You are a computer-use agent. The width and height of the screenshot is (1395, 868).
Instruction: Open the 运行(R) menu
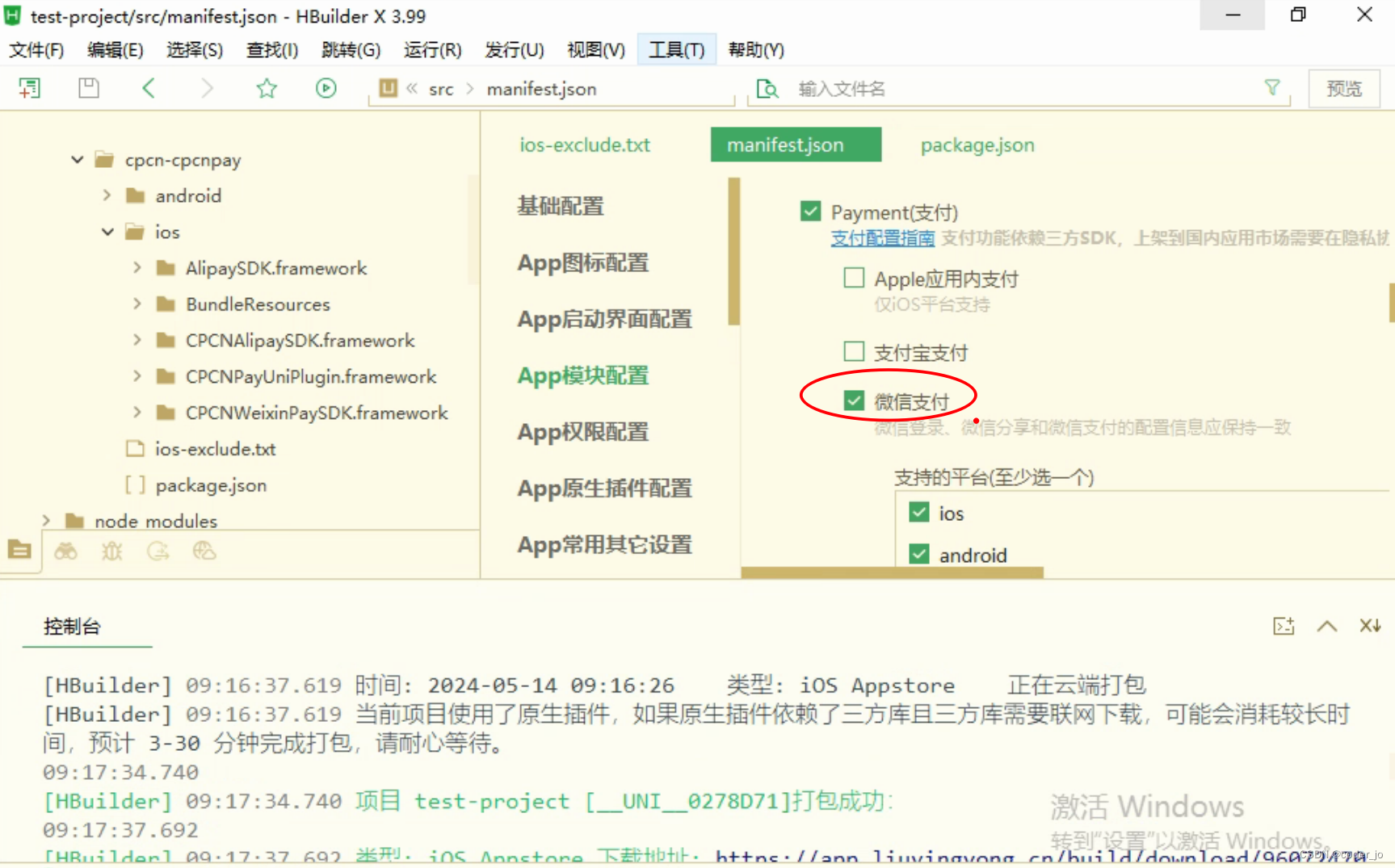(433, 50)
